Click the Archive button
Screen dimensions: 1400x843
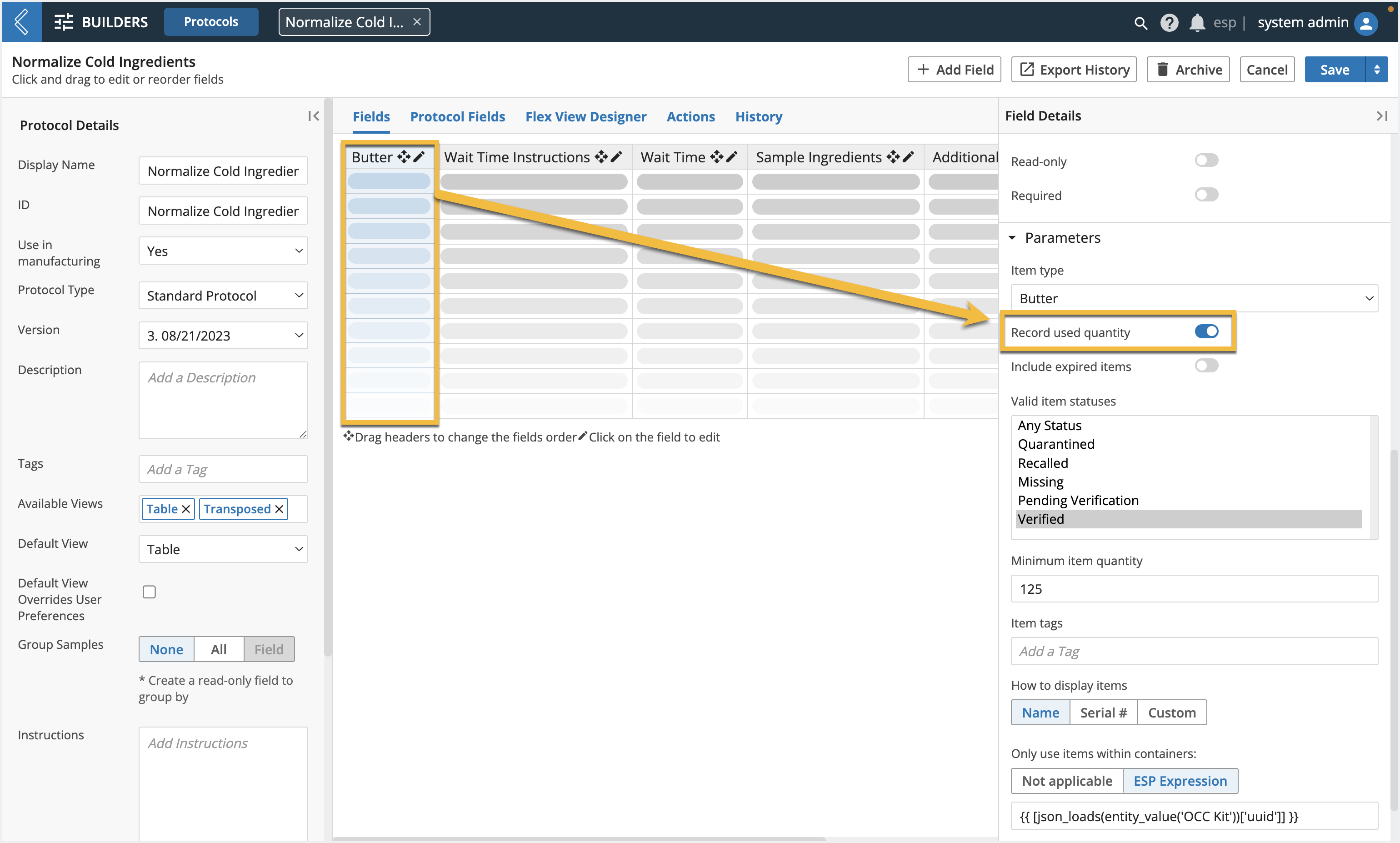point(1188,70)
